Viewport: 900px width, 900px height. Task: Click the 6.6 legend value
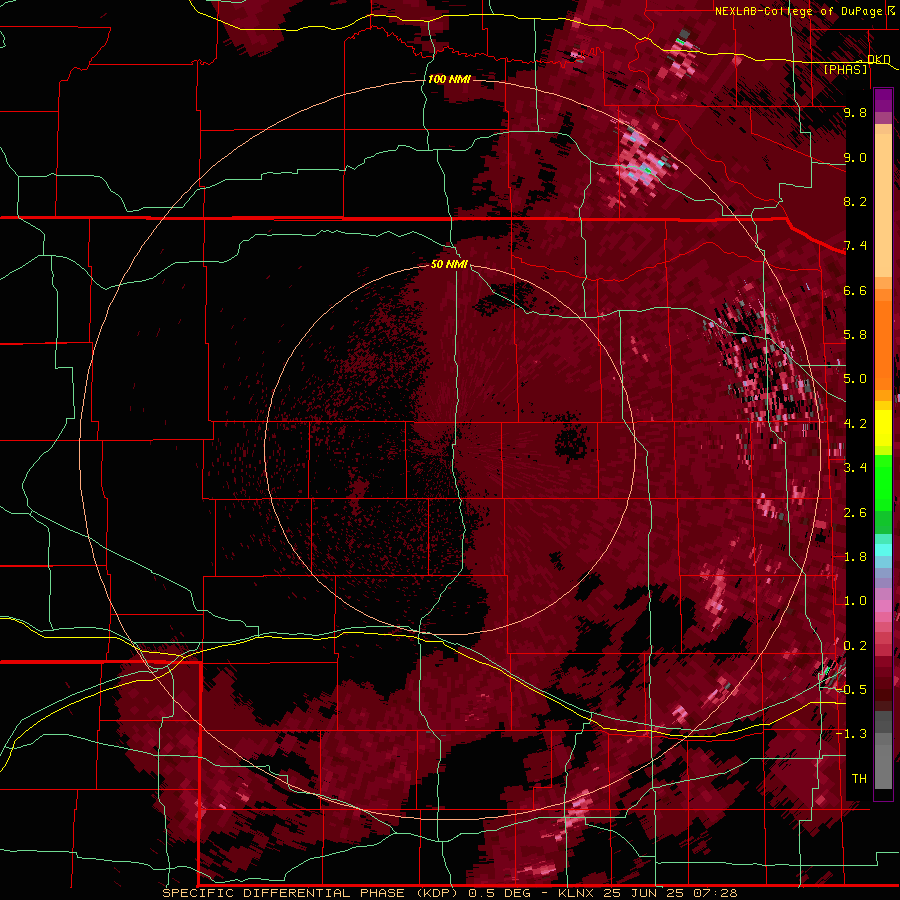[855, 290]
